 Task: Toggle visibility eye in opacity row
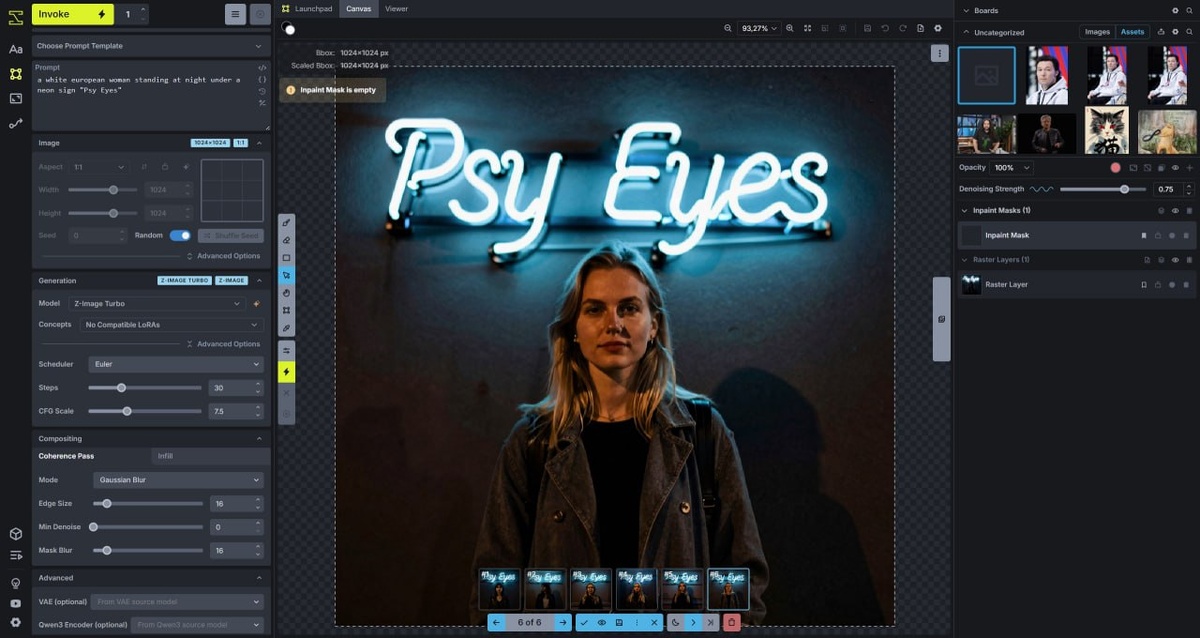[x=1175, y=168]
